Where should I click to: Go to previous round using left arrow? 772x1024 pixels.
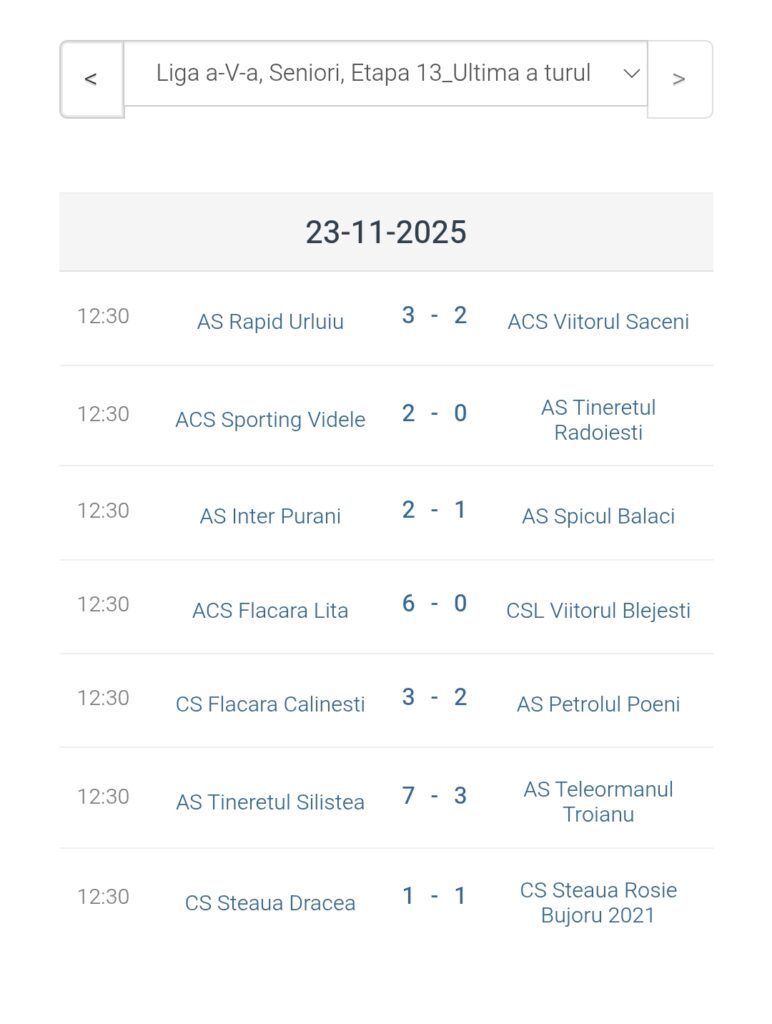91,79
